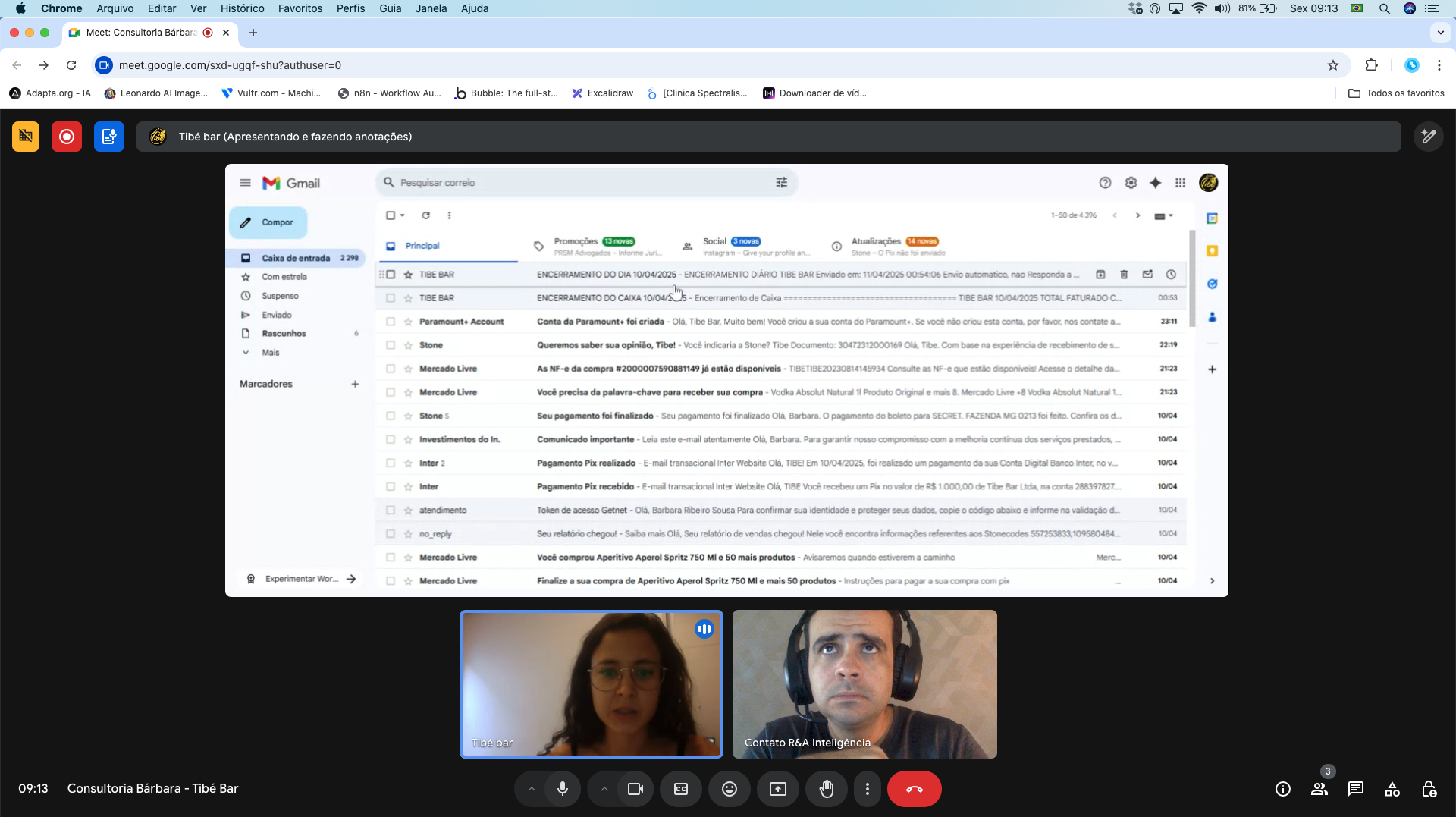Raise hand in the meeting
The image size is (1456, 817).
827,789
